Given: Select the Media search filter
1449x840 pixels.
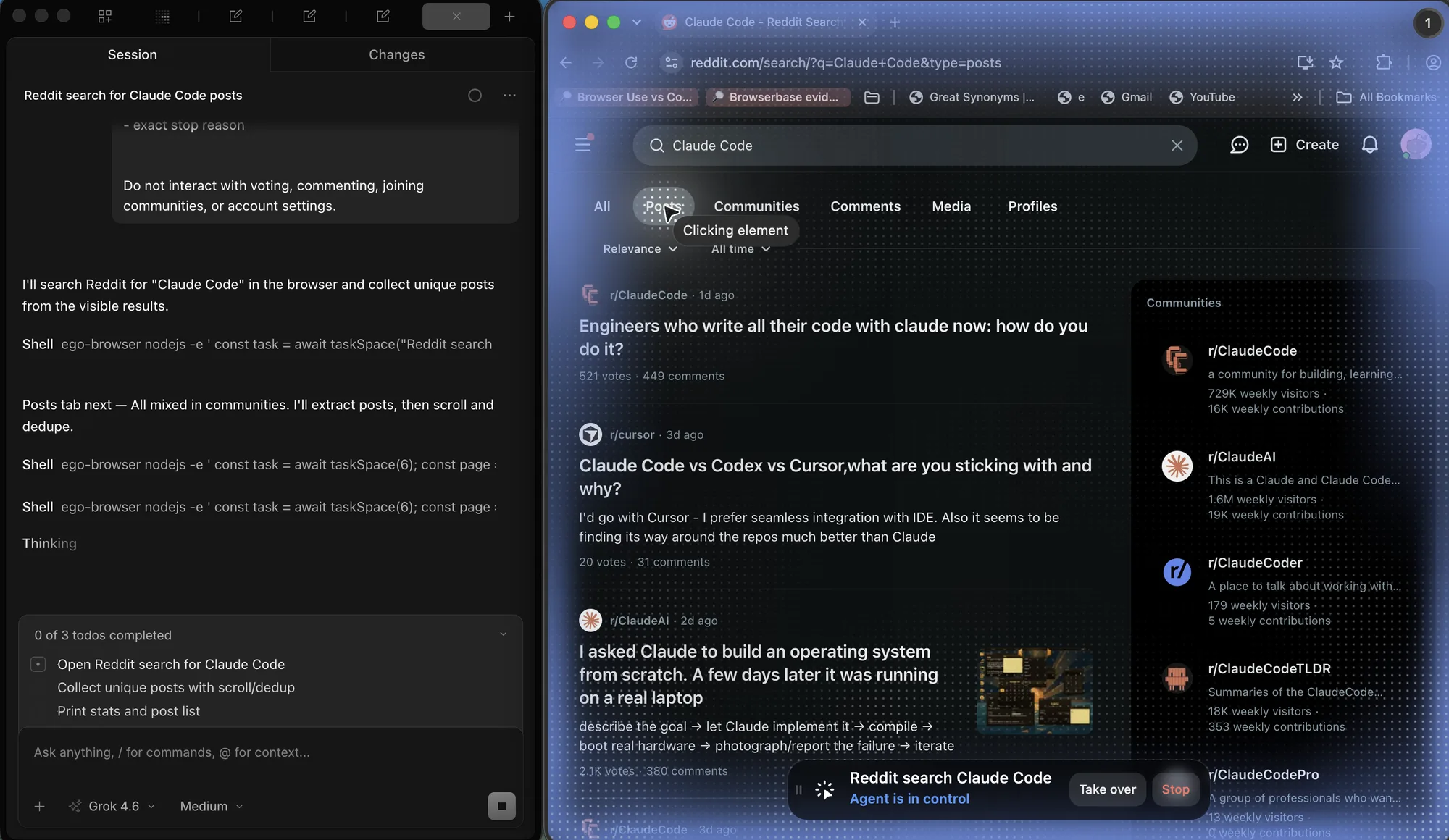Looking at the screenshot, I should pos(951,206).
